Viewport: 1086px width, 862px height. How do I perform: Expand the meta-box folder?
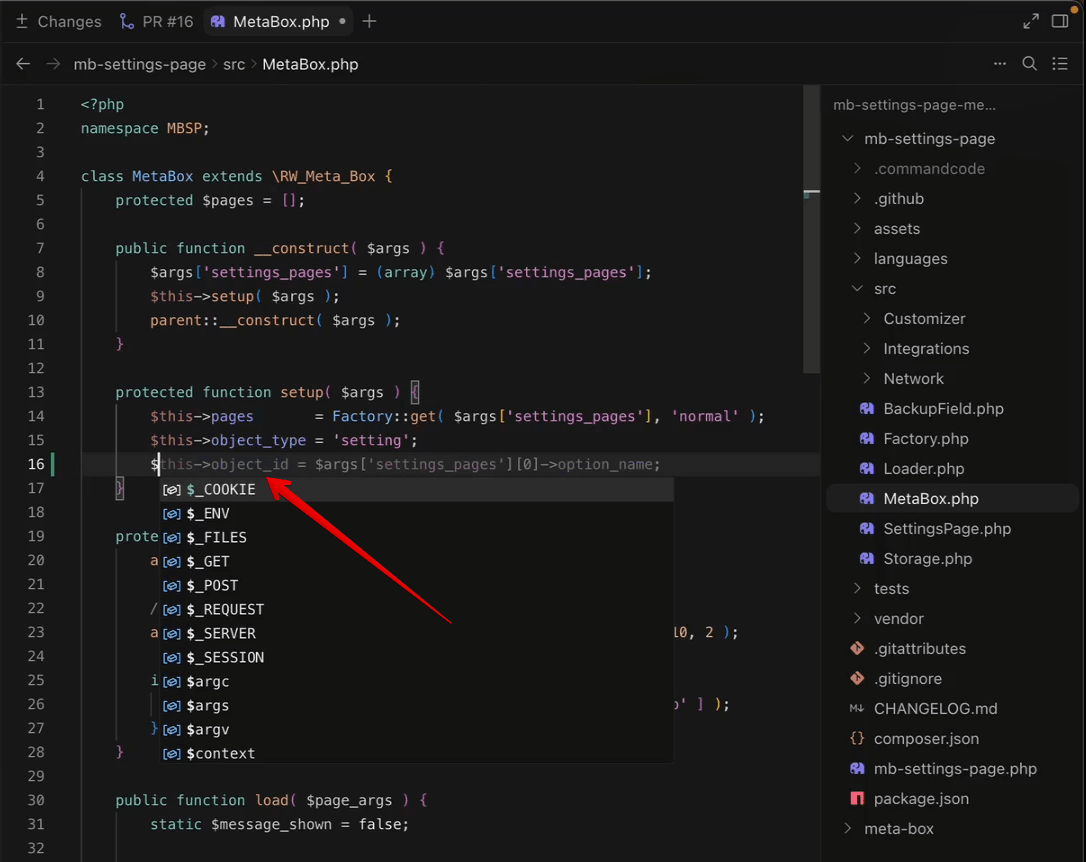(847, 829)
